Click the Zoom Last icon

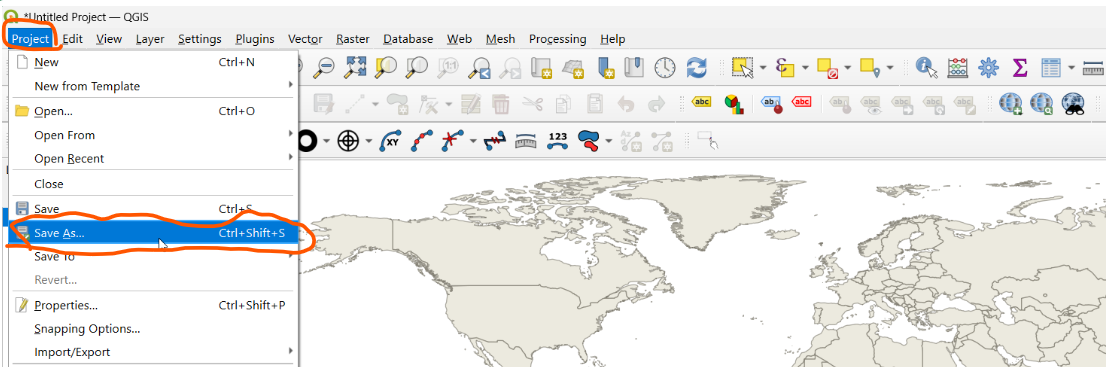(480, 68)
